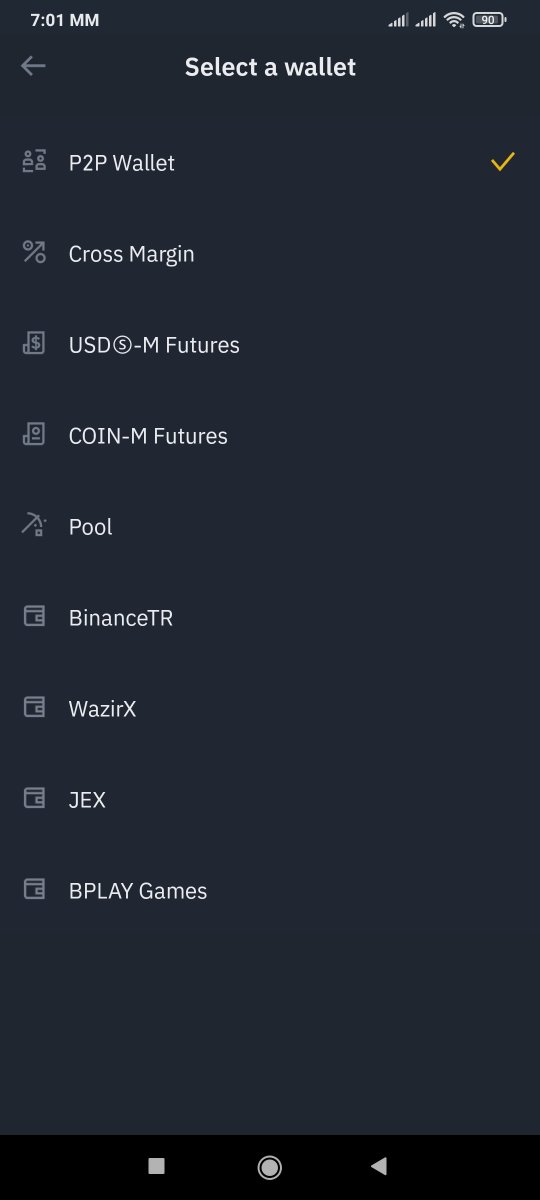Tap the Android recent apps square button

pos(156,1166)
